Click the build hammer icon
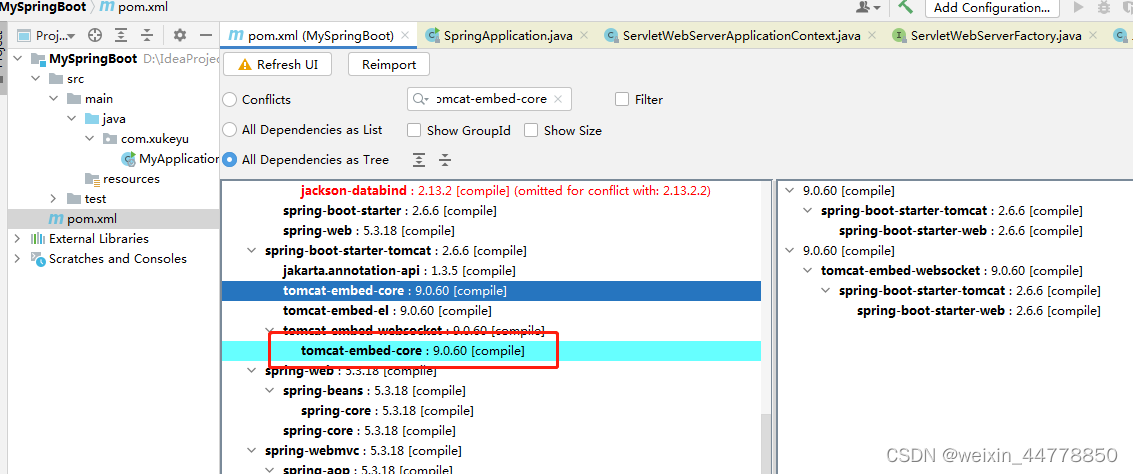Image resolution: width=1133 pixels, height=474 pixels. [x=905, y=7]
